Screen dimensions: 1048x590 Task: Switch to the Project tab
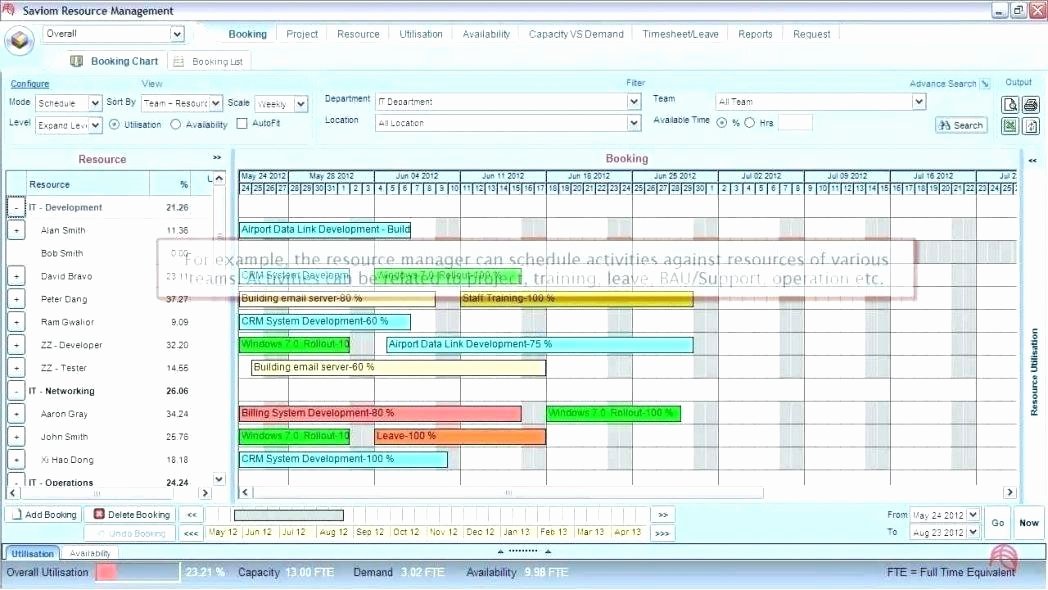coord(302,34)
